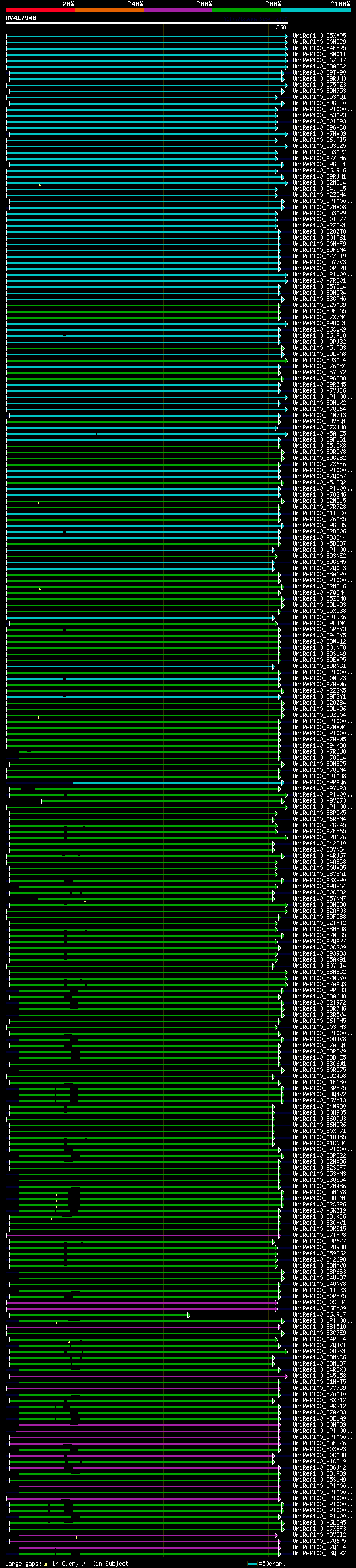Select the cyan alignment bar for UniRef100_B9PAQ6

[x=179, y=782]
